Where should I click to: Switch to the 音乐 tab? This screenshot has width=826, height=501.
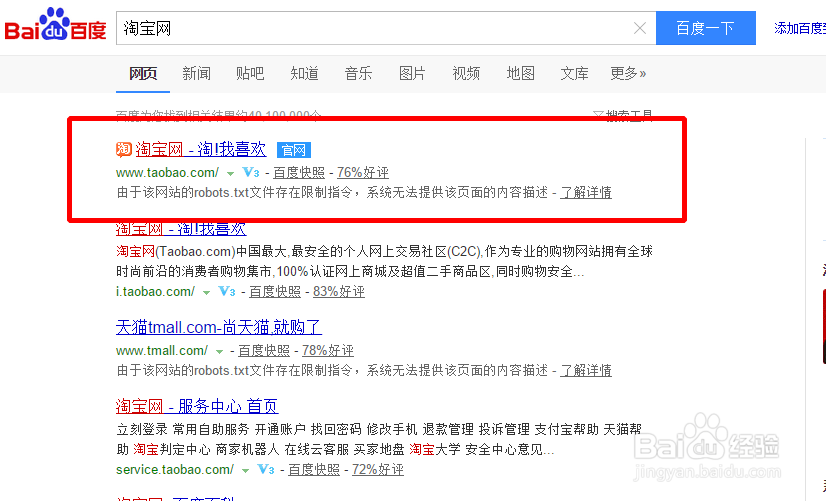pos(358,73)
